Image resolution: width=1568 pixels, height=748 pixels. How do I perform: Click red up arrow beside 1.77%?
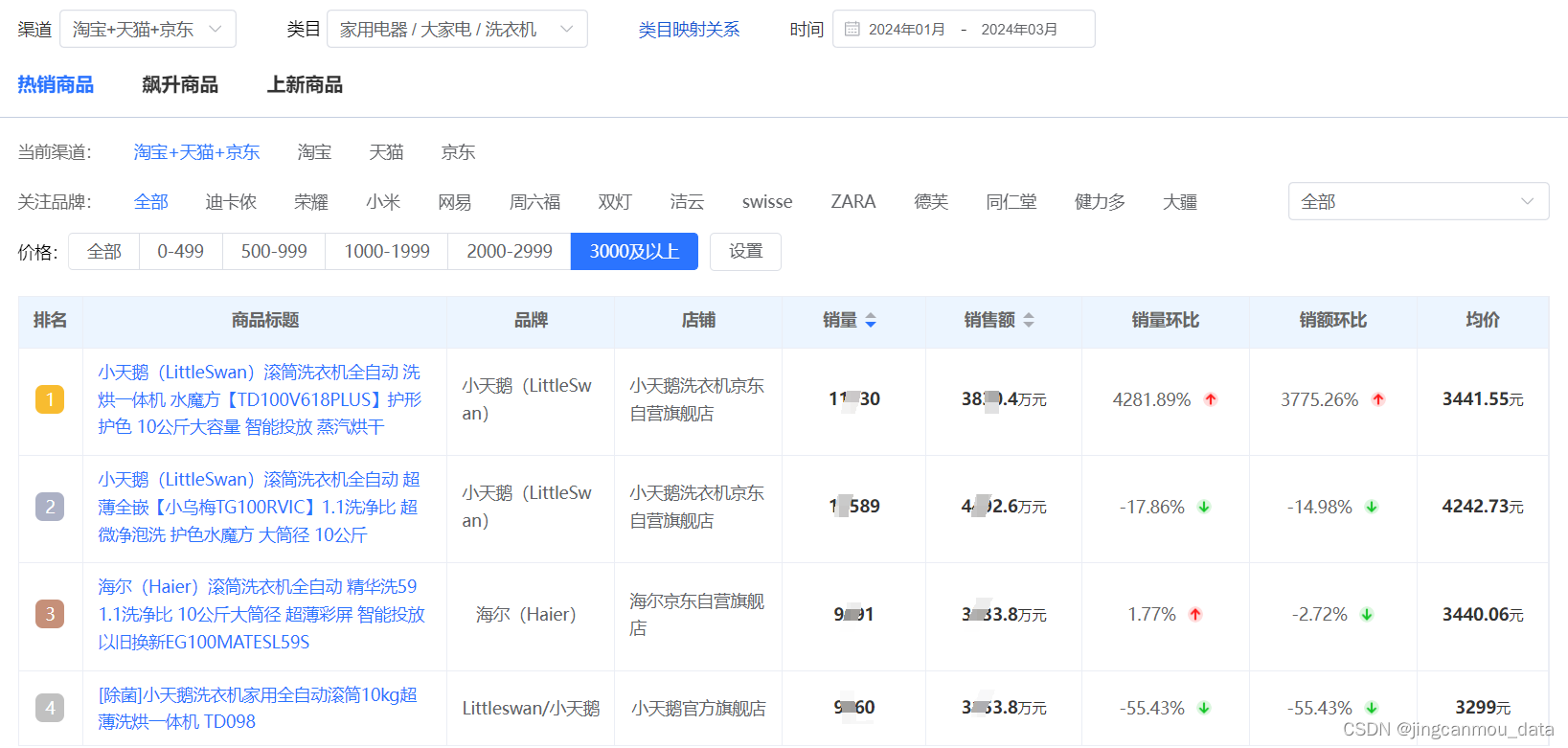click(x=1195, y=614)
